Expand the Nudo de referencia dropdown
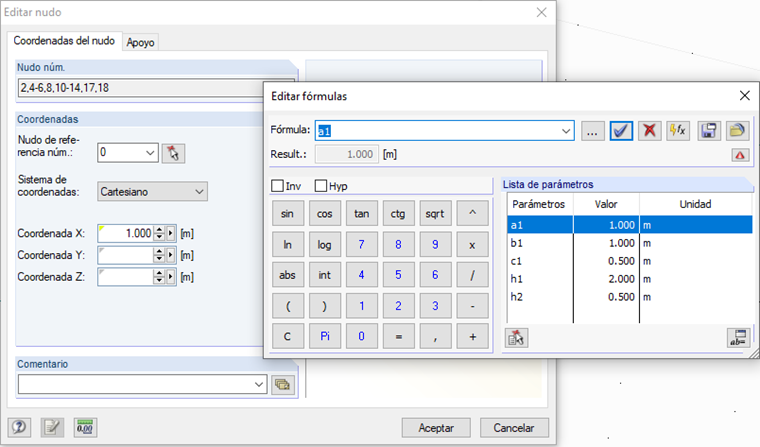 coord(150,153)
